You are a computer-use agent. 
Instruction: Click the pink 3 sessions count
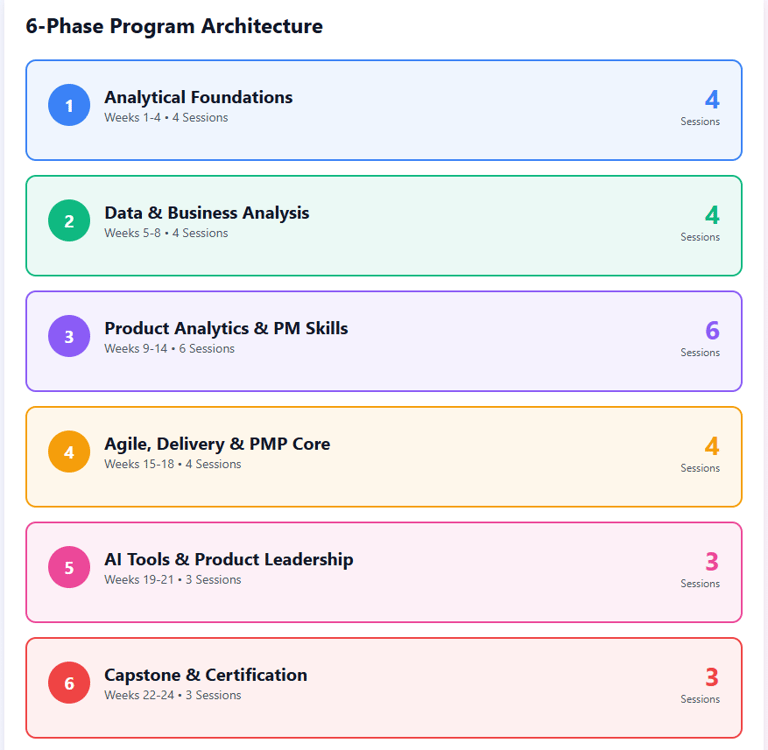[711, 562]
